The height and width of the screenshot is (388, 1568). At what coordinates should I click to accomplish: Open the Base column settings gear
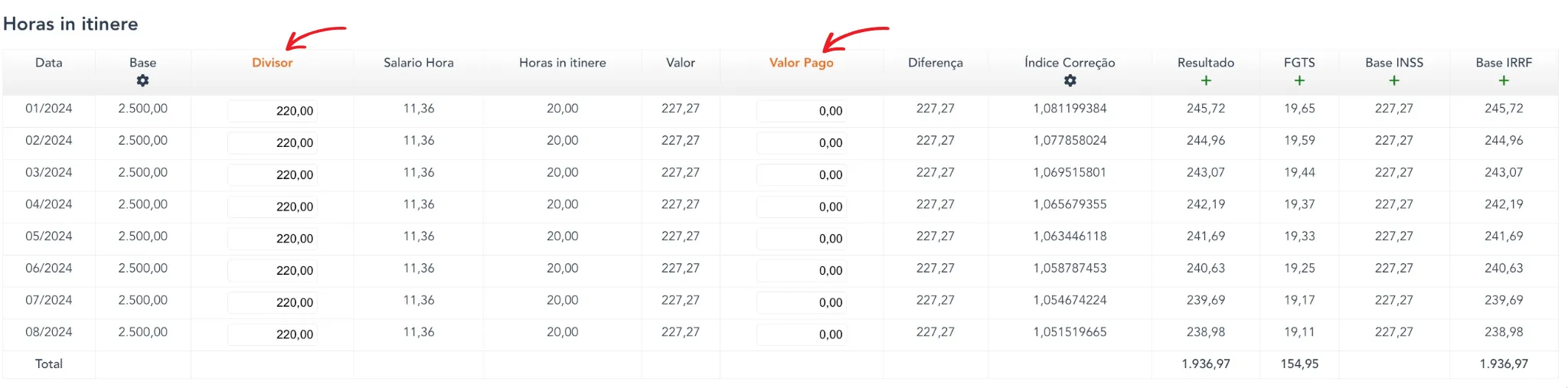point(142,80)
